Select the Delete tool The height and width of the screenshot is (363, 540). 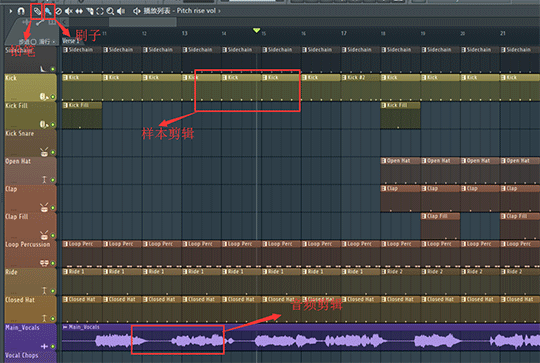[x=59, y=11]
